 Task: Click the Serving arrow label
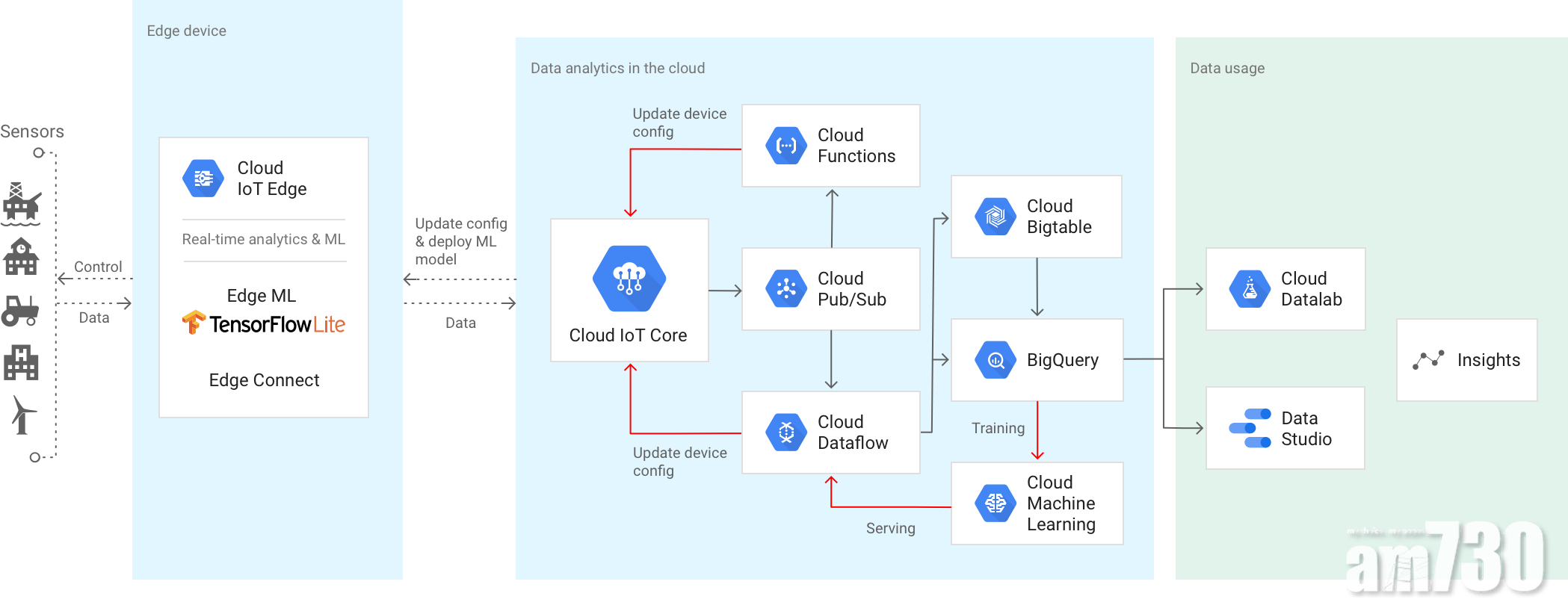click(890, 528)
